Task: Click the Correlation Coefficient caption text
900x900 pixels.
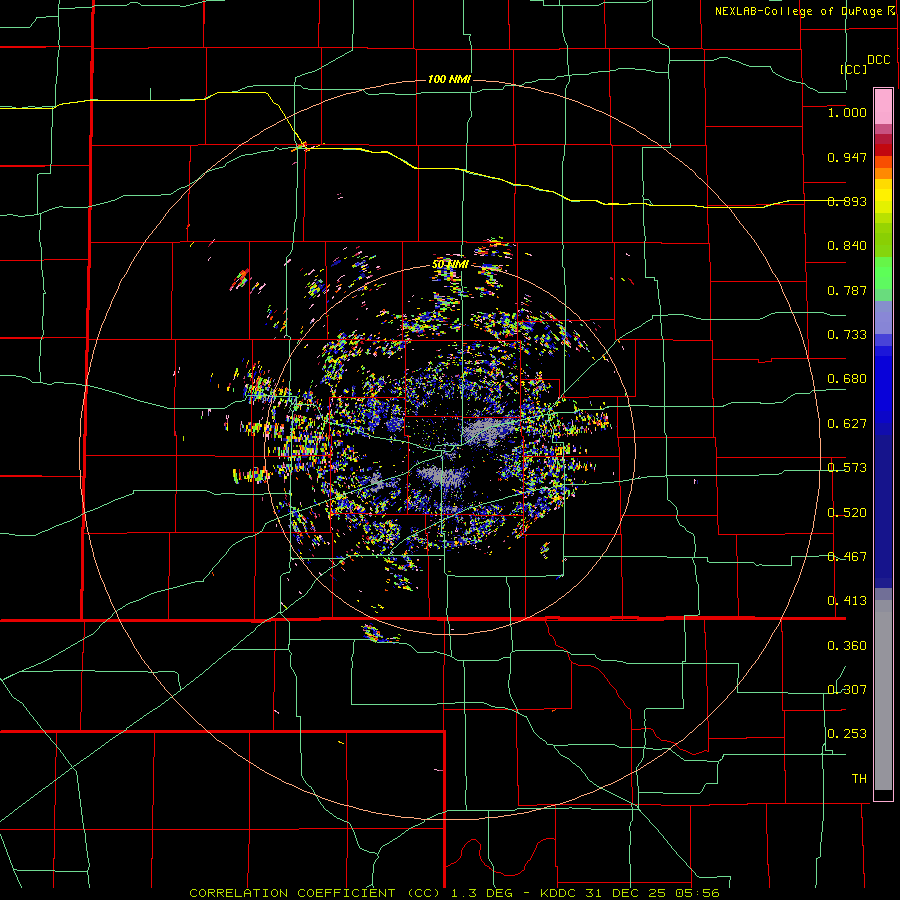Action: click(453, 893)
